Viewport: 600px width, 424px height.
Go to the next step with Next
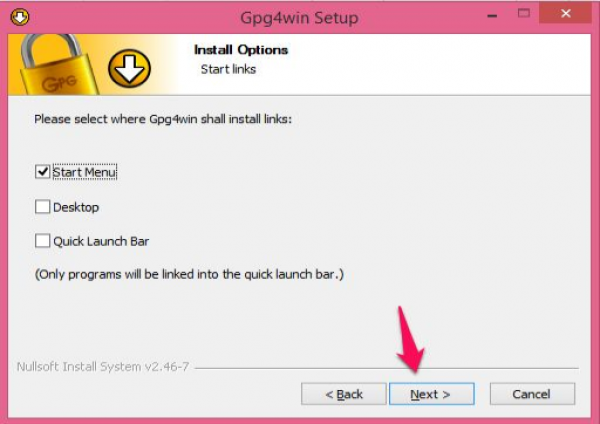432,394
